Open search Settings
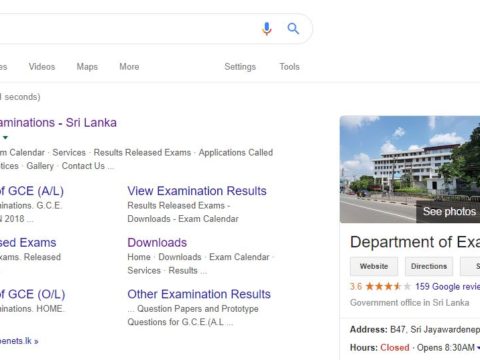This screenshot has width=480, height=360. point(240,67)
